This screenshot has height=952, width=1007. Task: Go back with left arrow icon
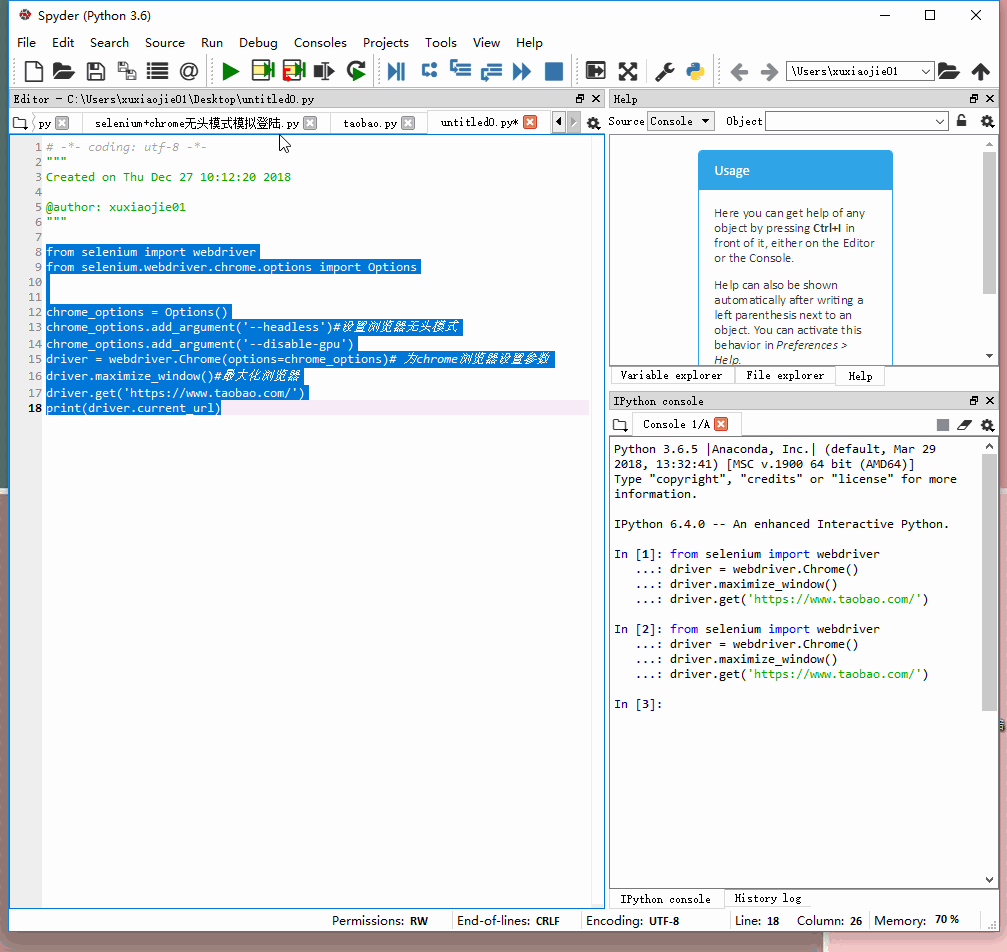(739, 71)
